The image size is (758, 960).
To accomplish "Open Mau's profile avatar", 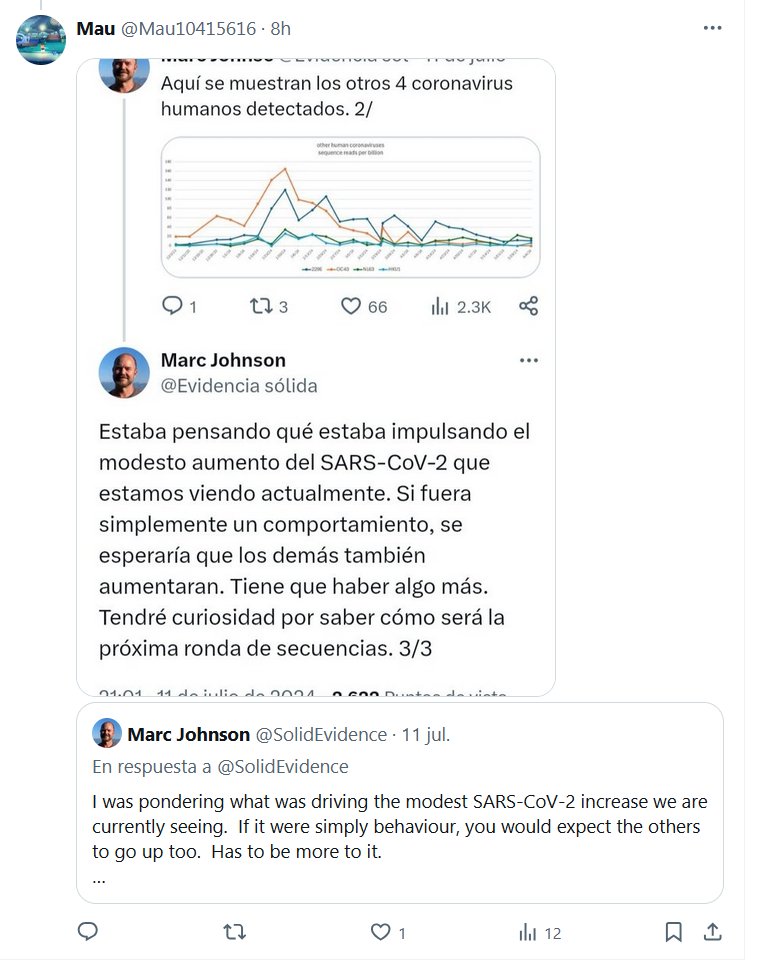I will coord(41,40).
